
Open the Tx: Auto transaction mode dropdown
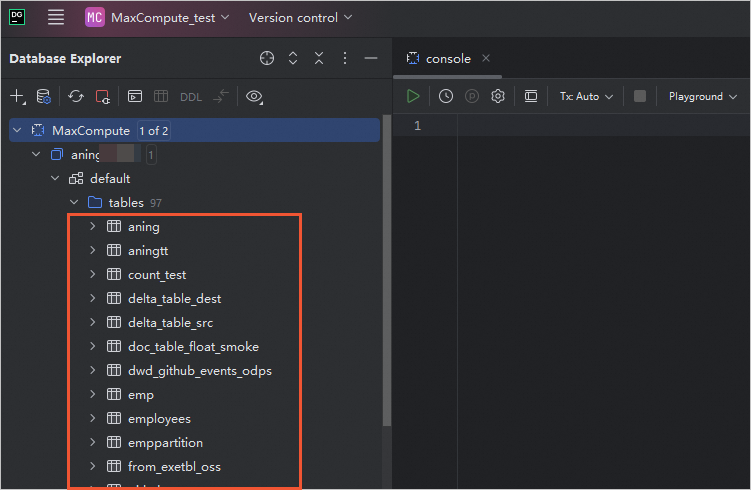click(x=586, y=96)
